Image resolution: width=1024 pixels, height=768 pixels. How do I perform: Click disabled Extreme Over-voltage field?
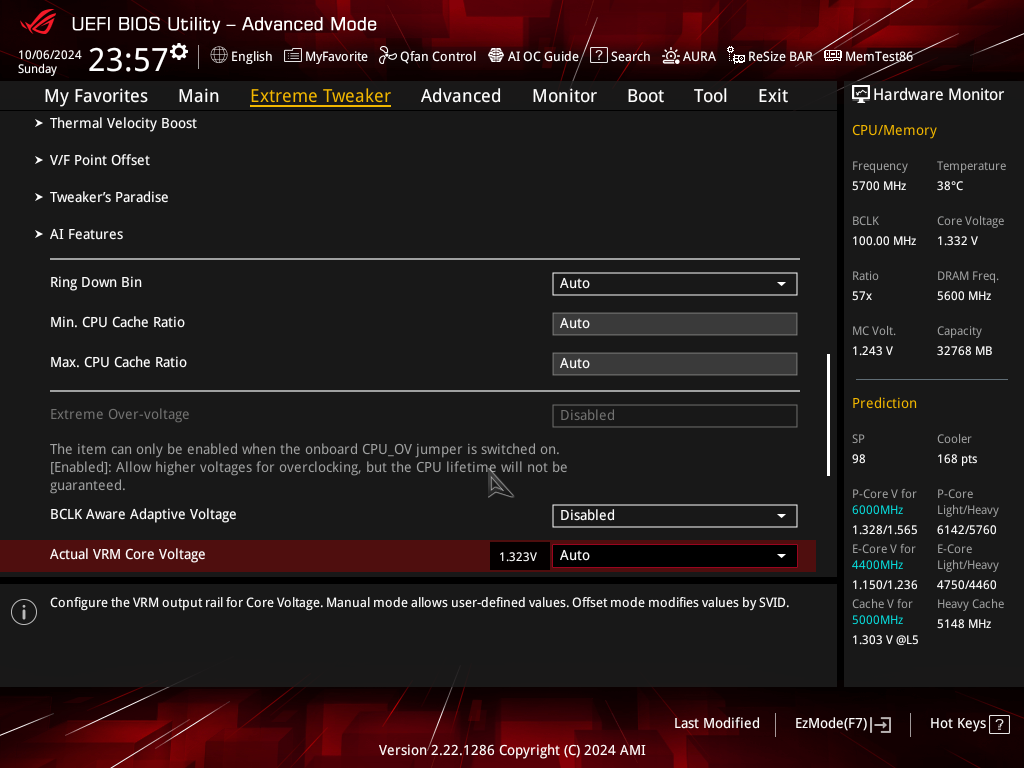click(x=675, y=415)
